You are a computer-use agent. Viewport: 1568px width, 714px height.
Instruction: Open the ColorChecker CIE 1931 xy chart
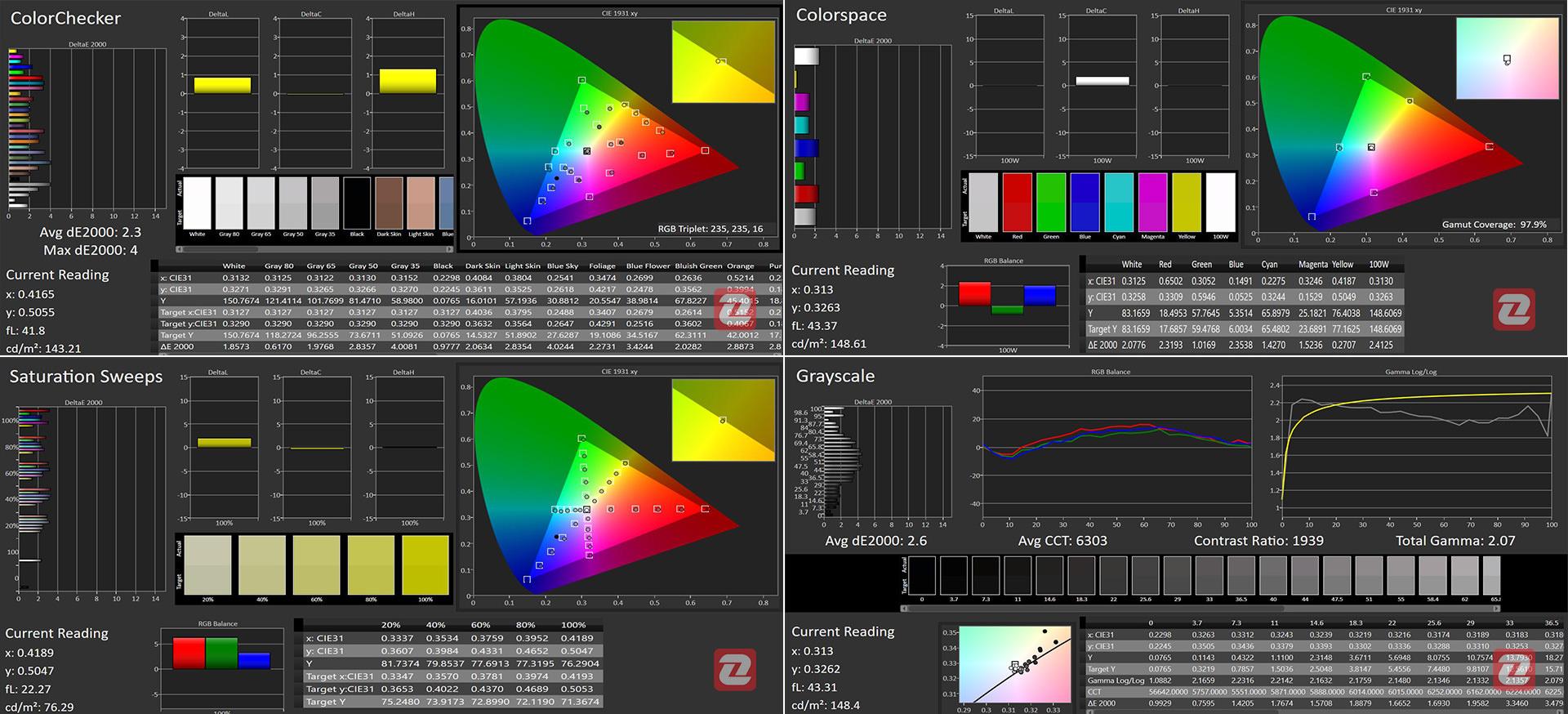[619, 129]
